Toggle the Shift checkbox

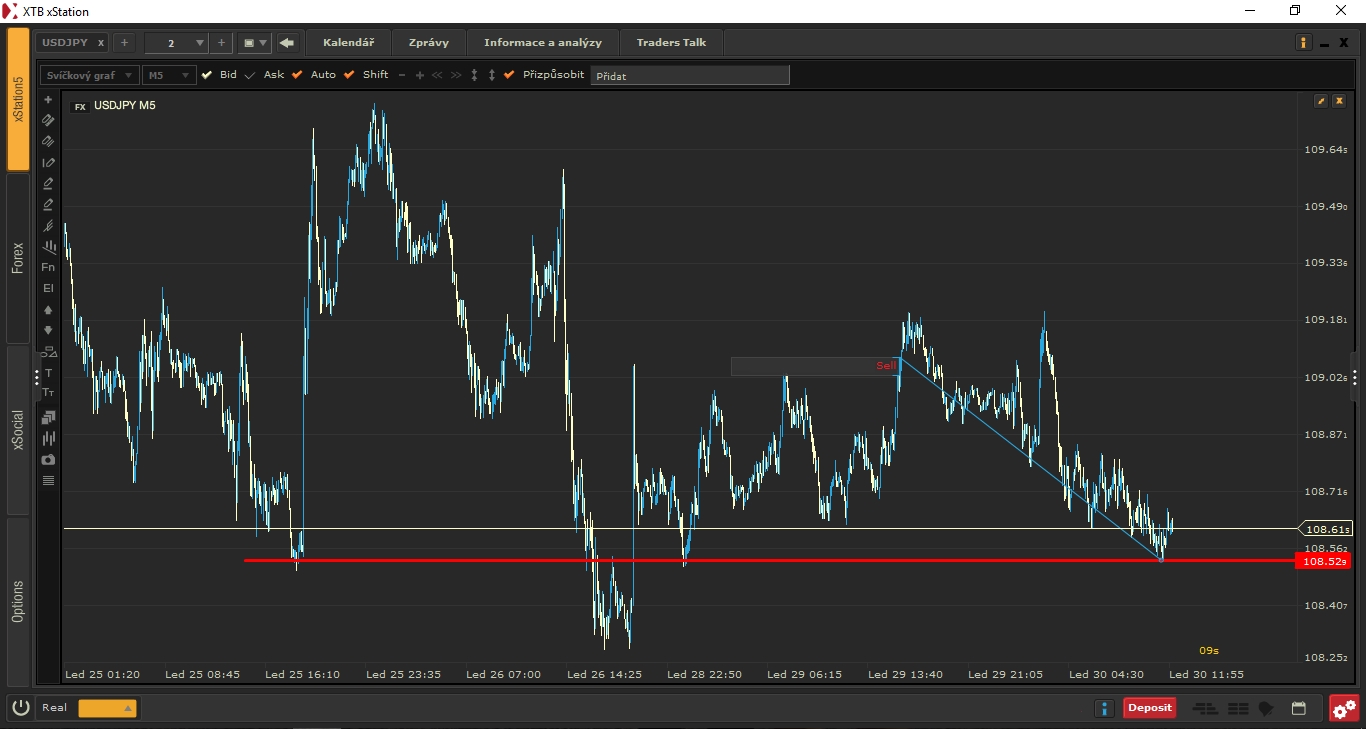click(349, 75)
